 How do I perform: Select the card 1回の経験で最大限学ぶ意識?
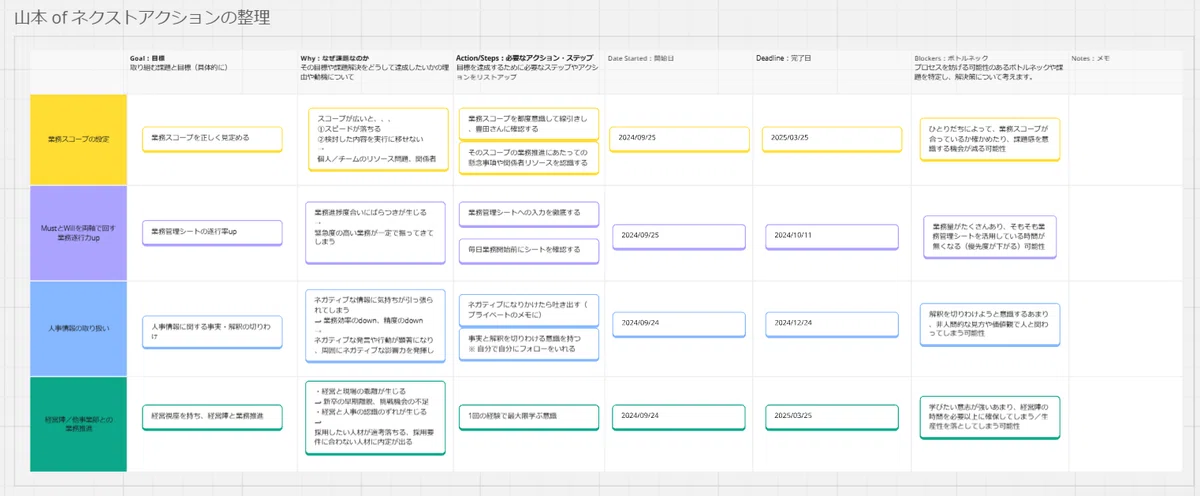529,415
